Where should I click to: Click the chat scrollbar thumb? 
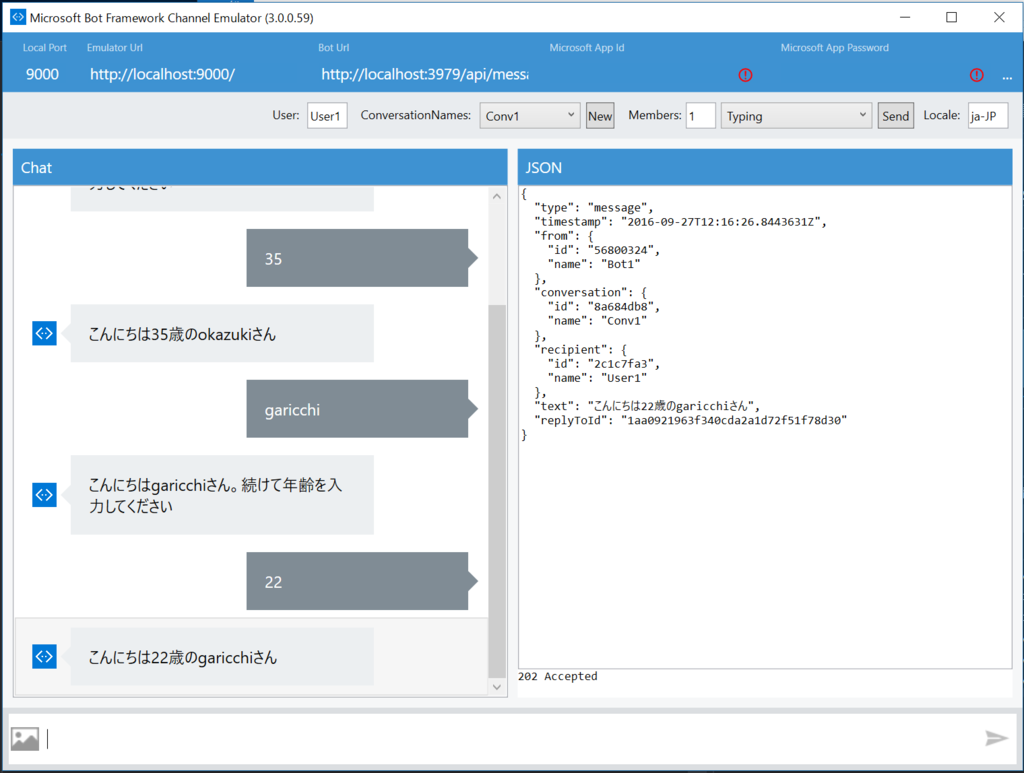[x=497, y=492]
